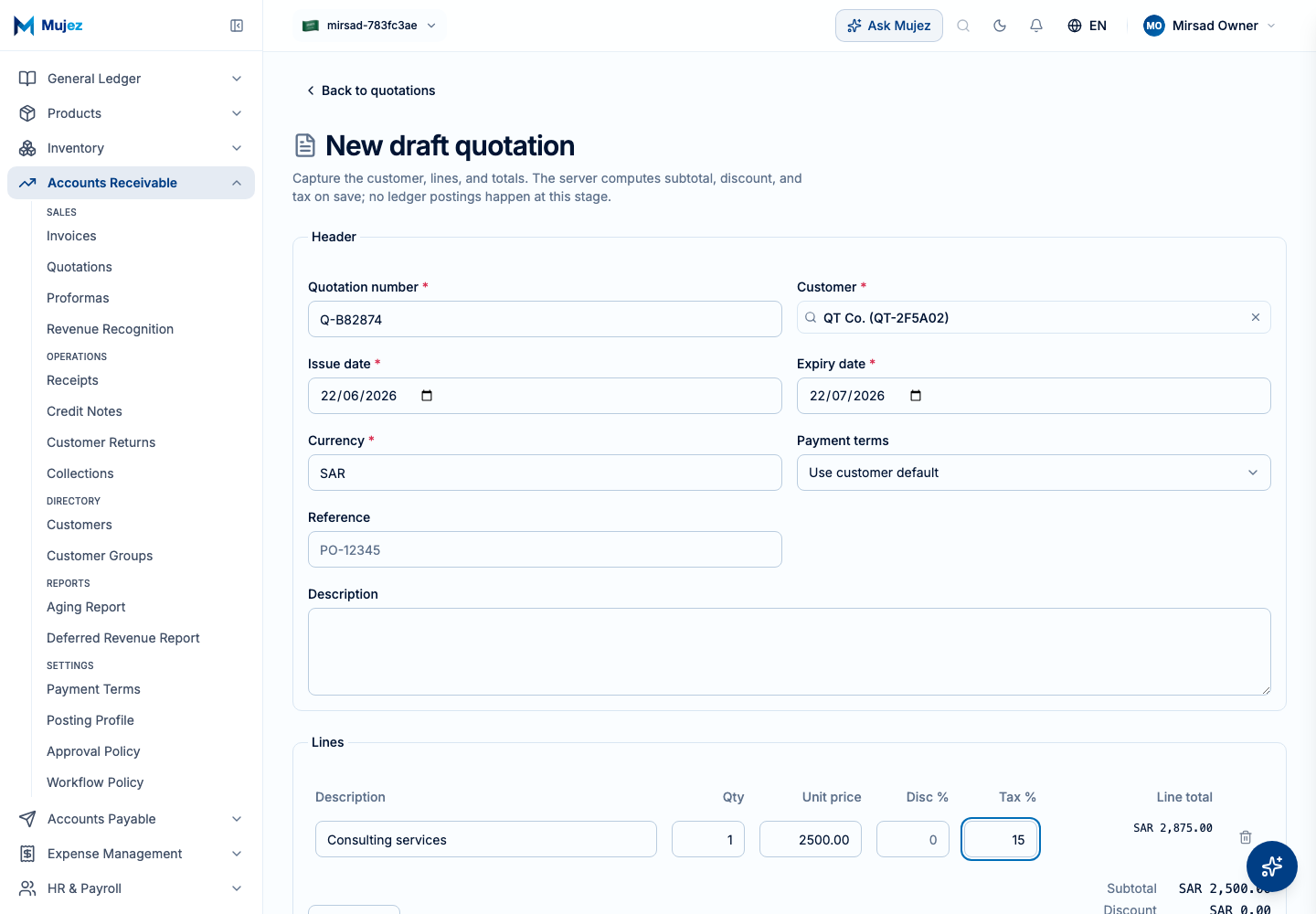The height and width of the screenshot is (914, 1316).
Task: Open the mirsad-783fc3ae workspace dropdown
Action: pos(370,26)
